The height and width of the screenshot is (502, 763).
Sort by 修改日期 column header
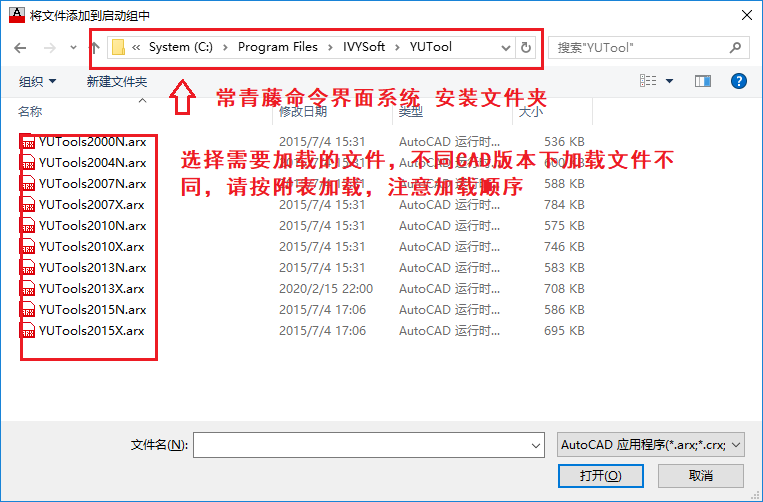click(x=303, y=112)
